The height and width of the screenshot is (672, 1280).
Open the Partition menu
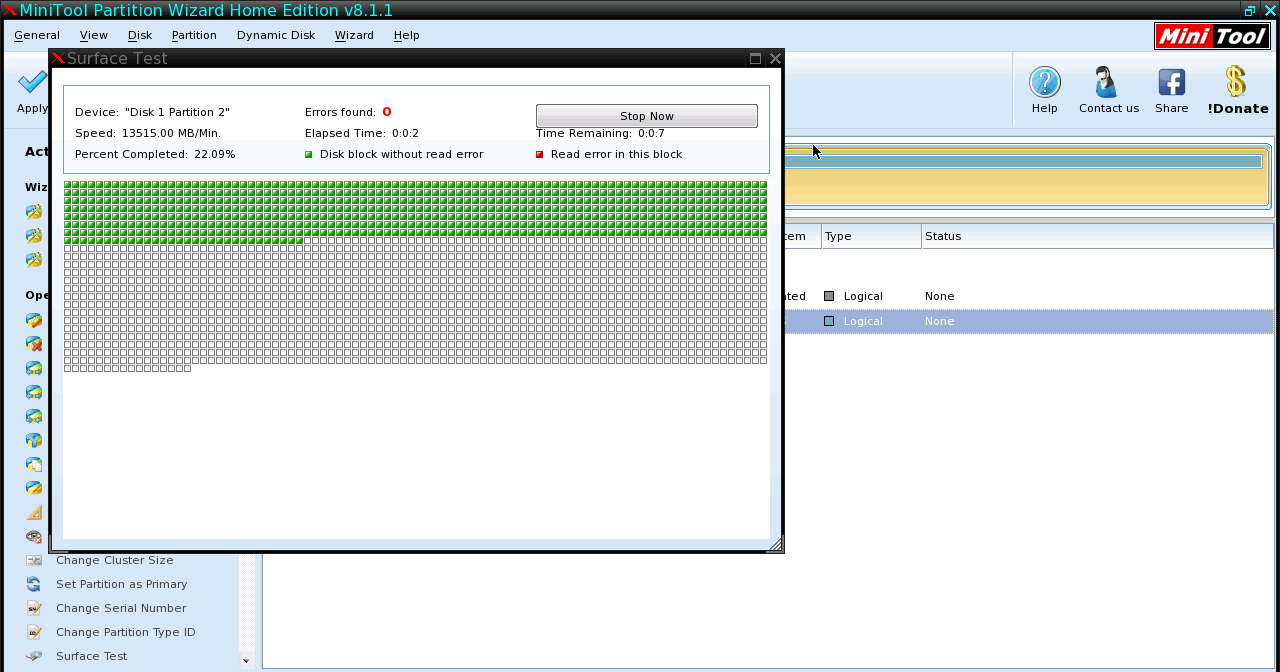pyautogui.click(x=194, y=35)
